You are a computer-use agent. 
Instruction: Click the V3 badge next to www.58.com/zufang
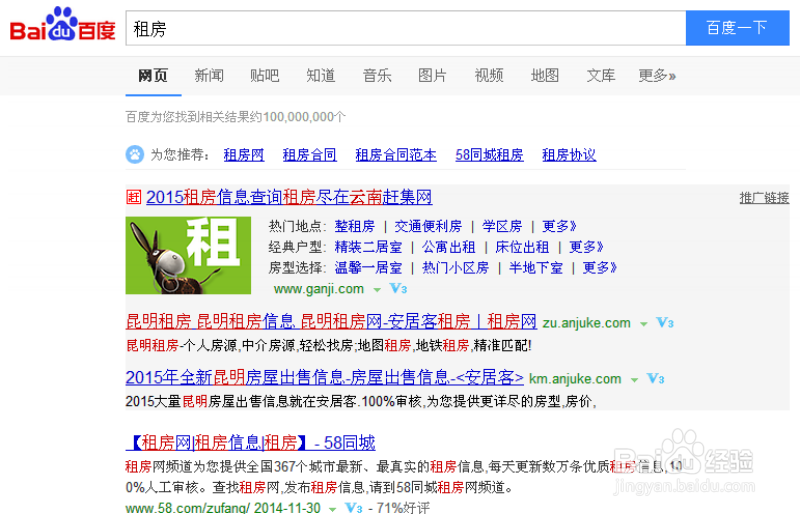(354, 508)
